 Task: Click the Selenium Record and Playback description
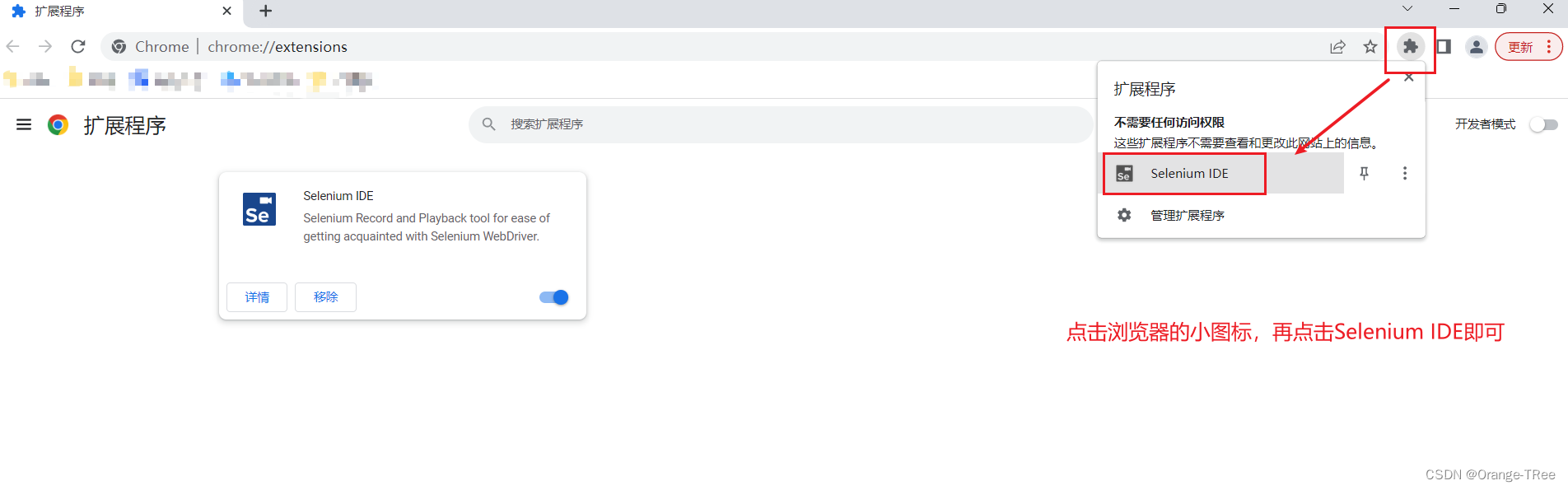point(427,227)
